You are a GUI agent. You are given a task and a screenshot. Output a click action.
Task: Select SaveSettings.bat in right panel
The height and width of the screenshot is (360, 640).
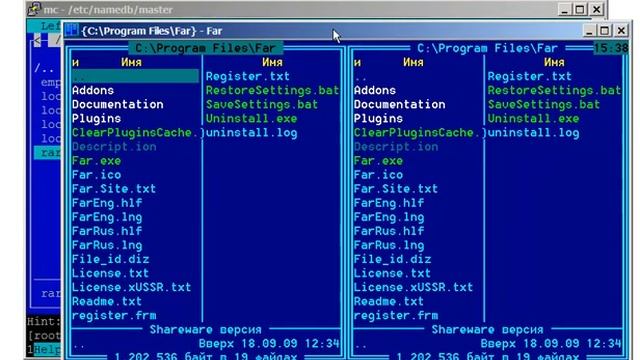(544, 104)
